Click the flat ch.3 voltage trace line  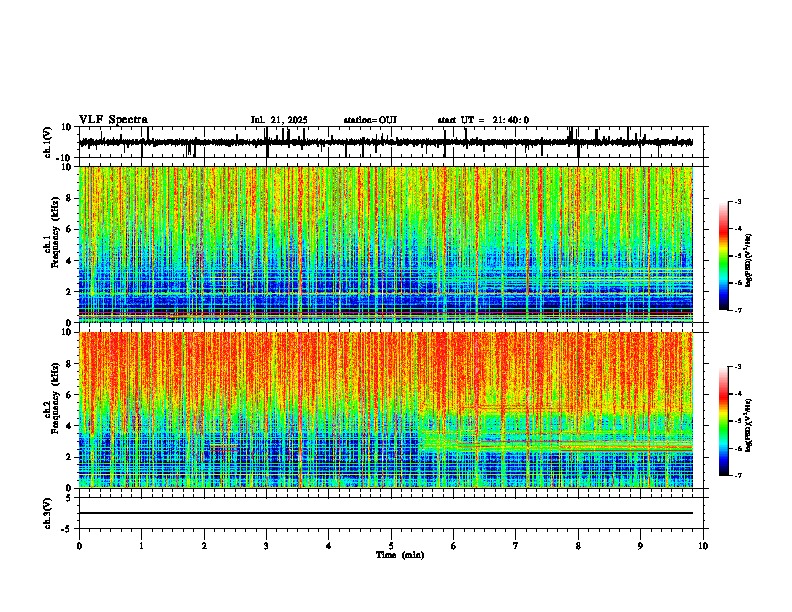[386, 513]
